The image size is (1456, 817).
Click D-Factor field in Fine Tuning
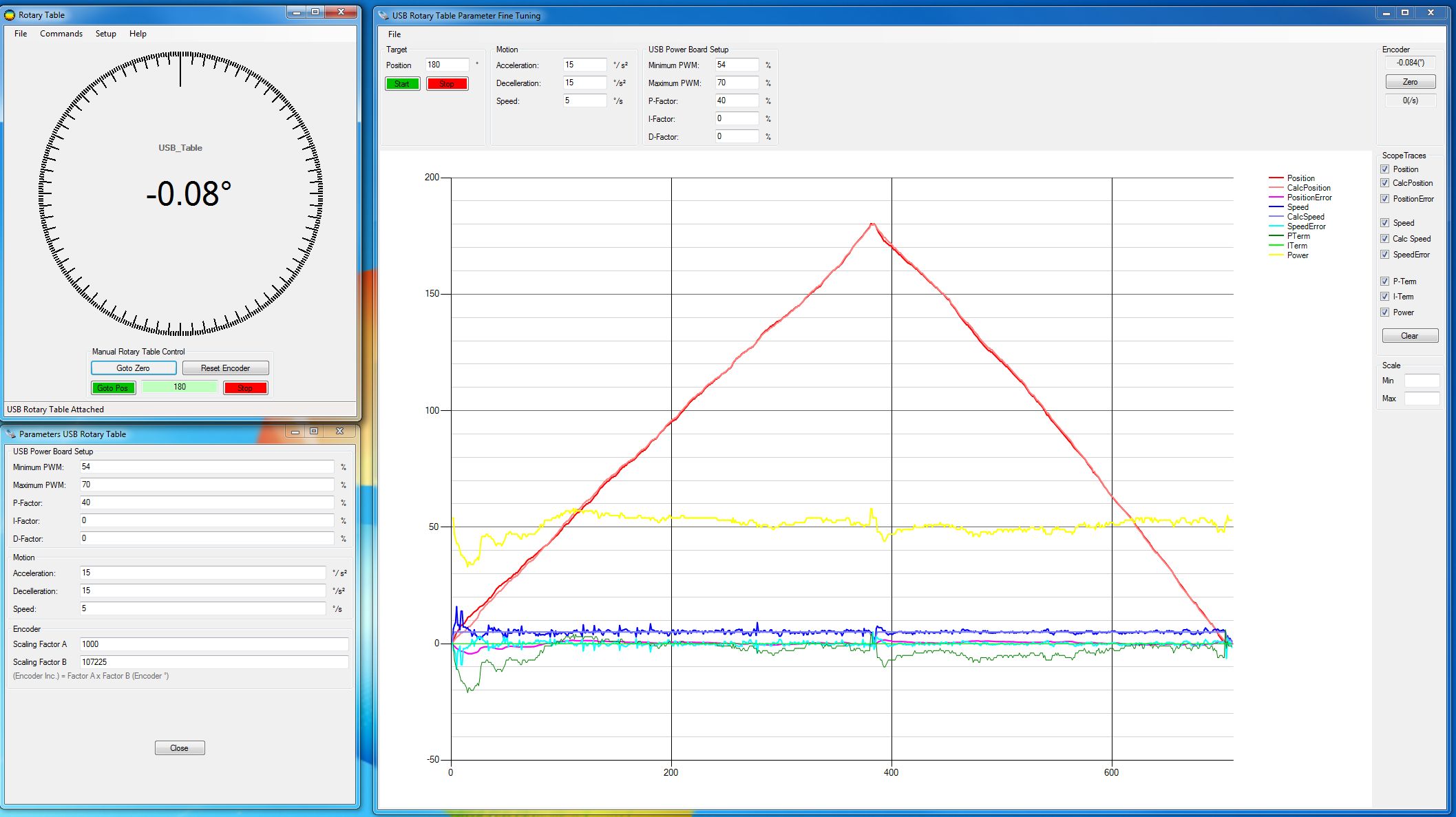pos(737,136)
